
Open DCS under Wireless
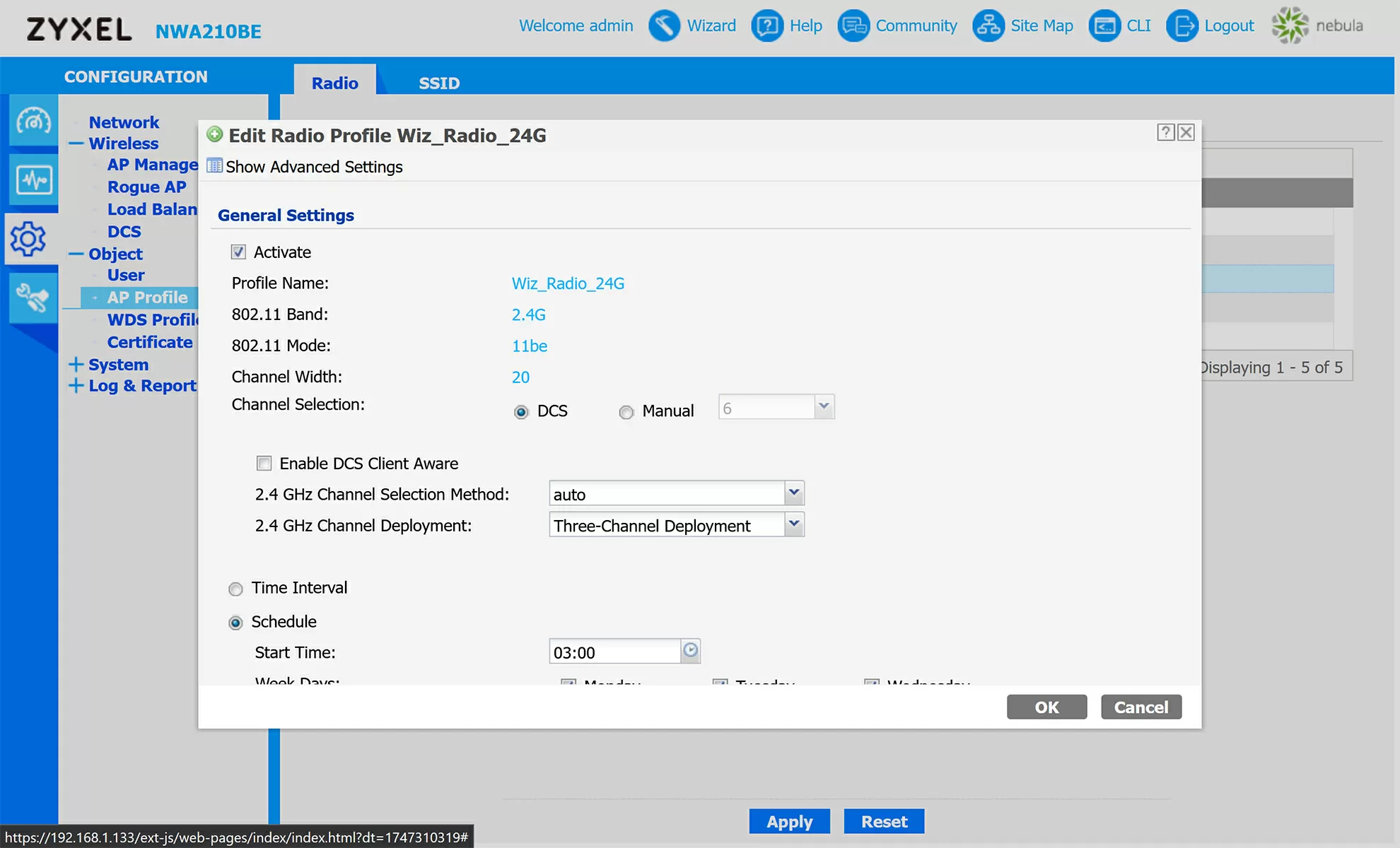(x=124, y=232)
